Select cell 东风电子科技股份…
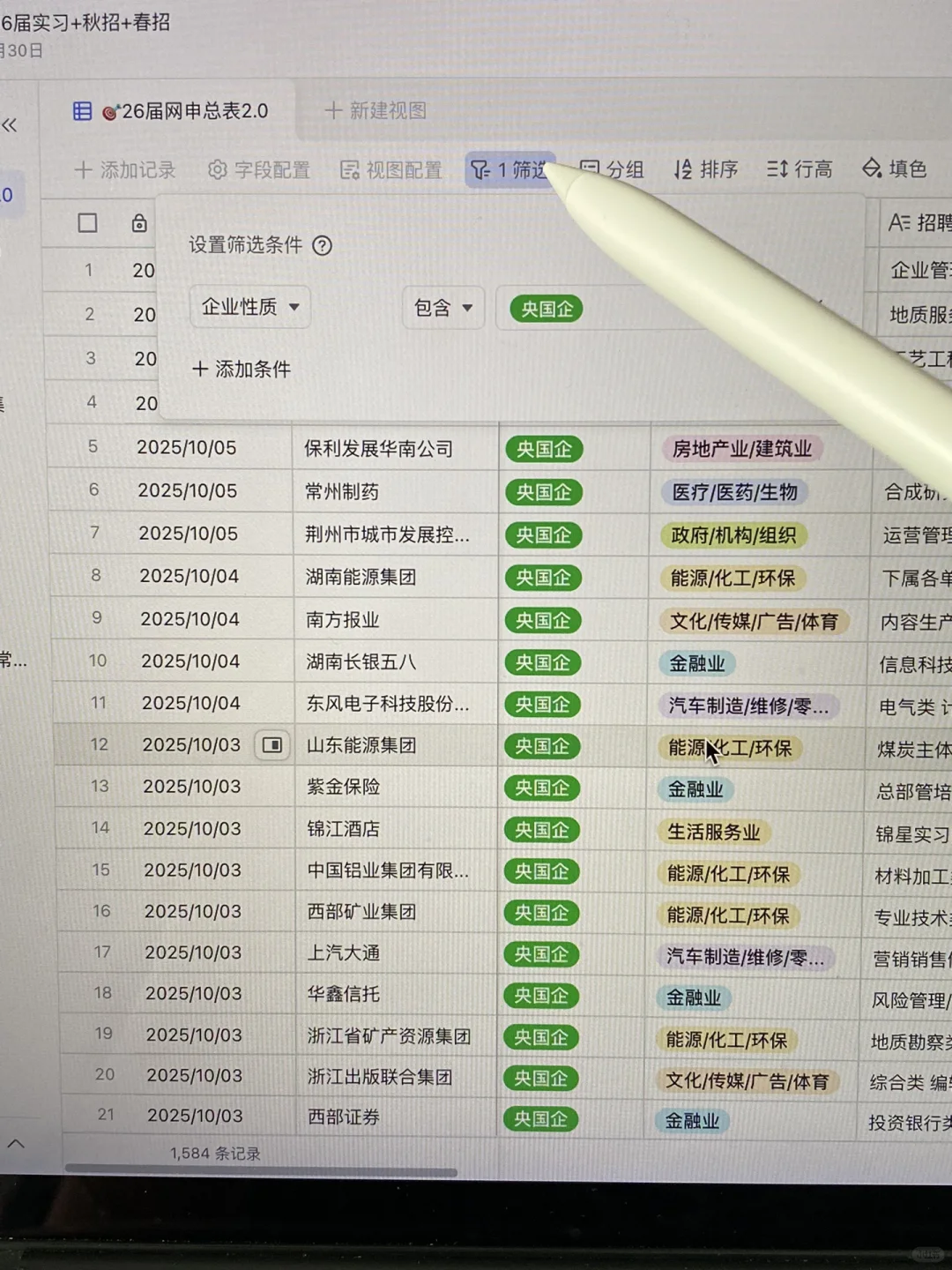Screen dimensions: 952x1270 (396, 704)
